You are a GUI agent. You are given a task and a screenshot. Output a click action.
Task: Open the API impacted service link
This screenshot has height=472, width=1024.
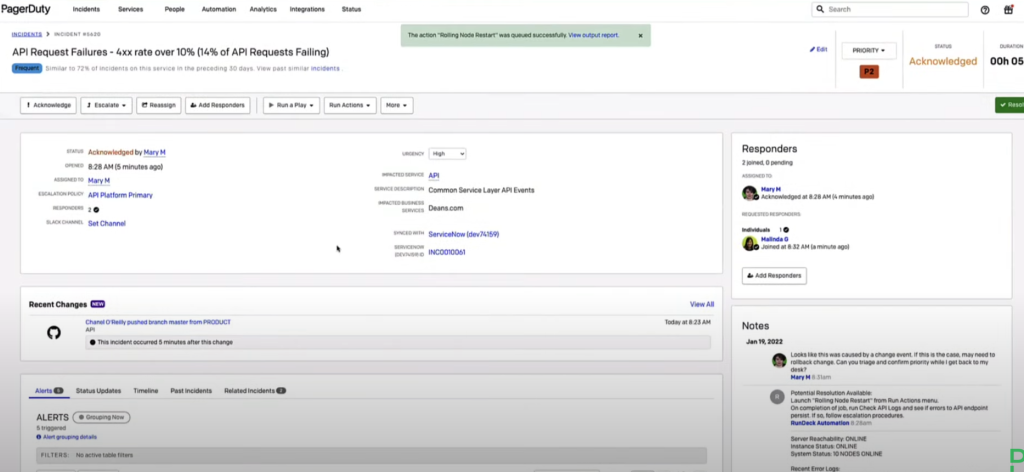tap(434, 176)
